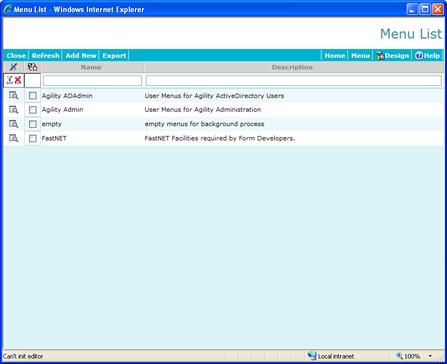Open Menu in the toolbar

(360, 56)
